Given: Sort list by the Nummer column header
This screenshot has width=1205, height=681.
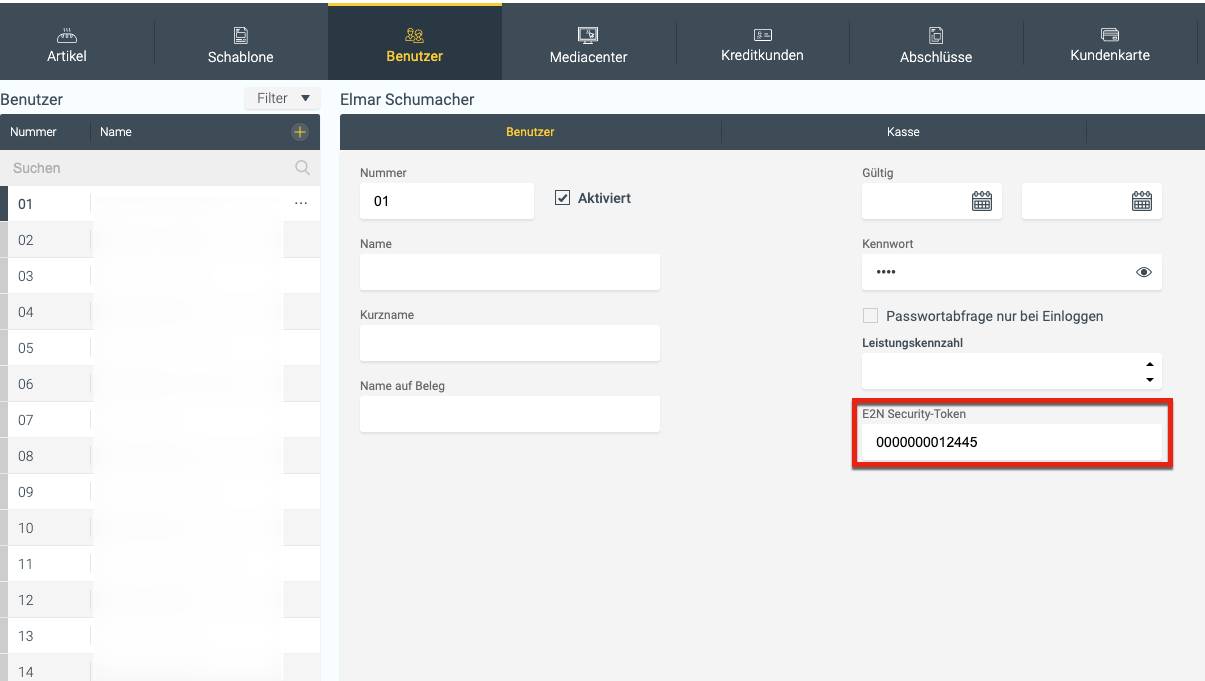Looking at the screenshot, I should point(34,132).
